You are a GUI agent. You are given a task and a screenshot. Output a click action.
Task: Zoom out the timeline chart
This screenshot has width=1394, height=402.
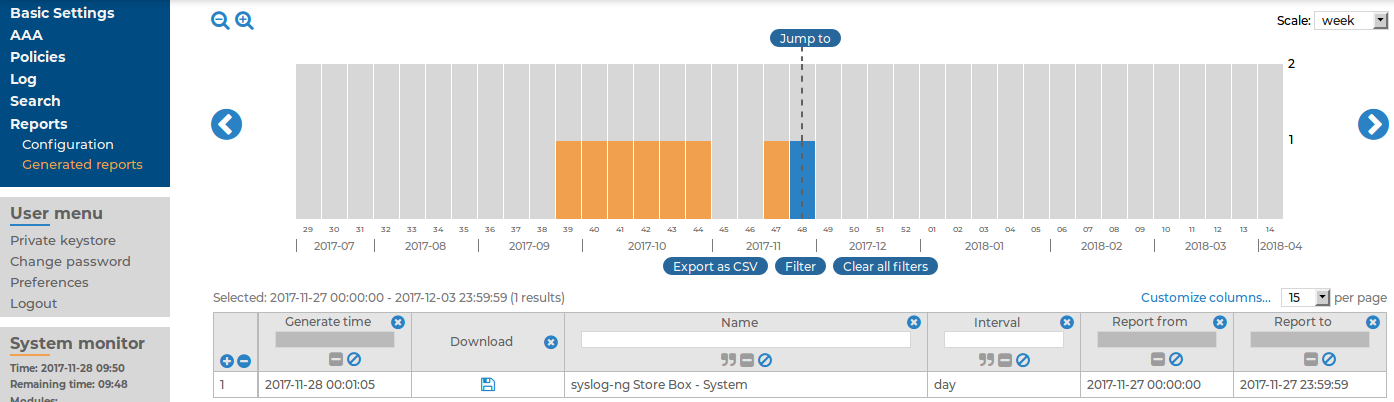pyautogui.click(x=220, y=21)
